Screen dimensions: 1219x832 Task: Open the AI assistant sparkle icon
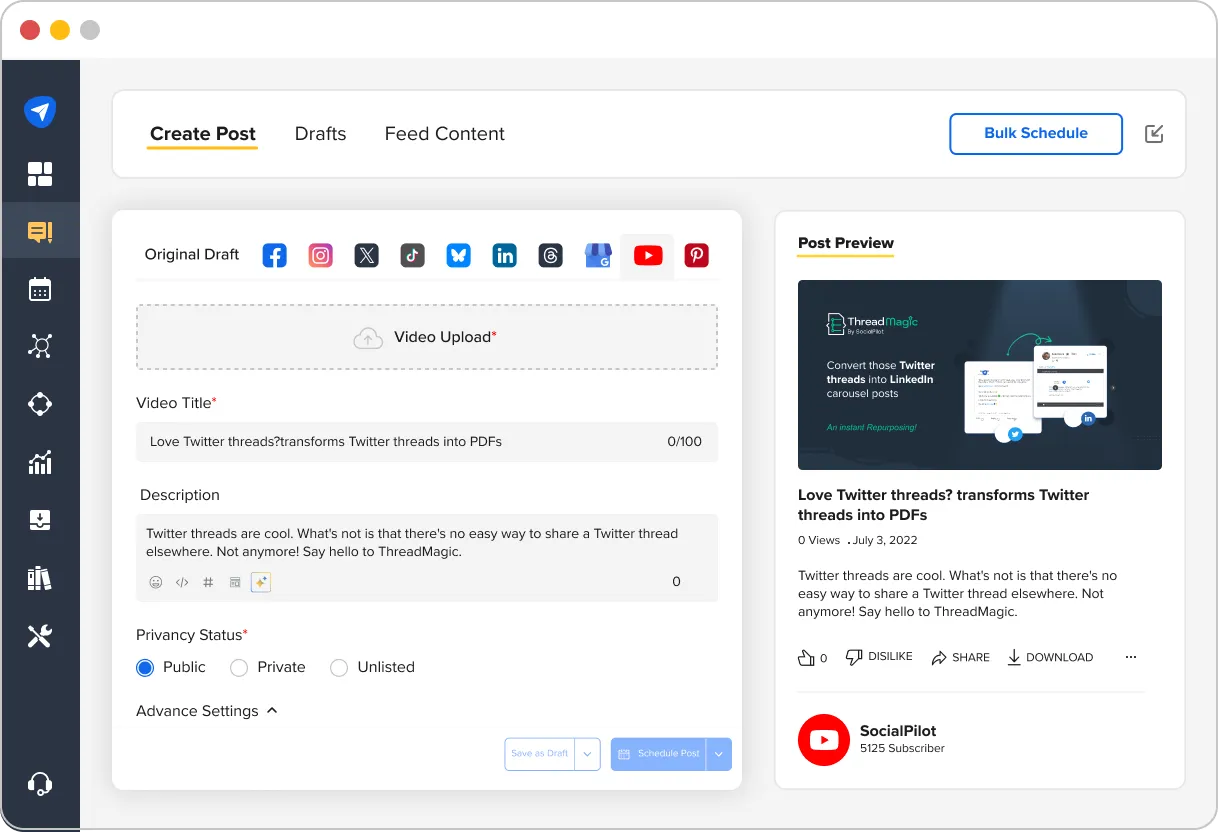(260, 581)
